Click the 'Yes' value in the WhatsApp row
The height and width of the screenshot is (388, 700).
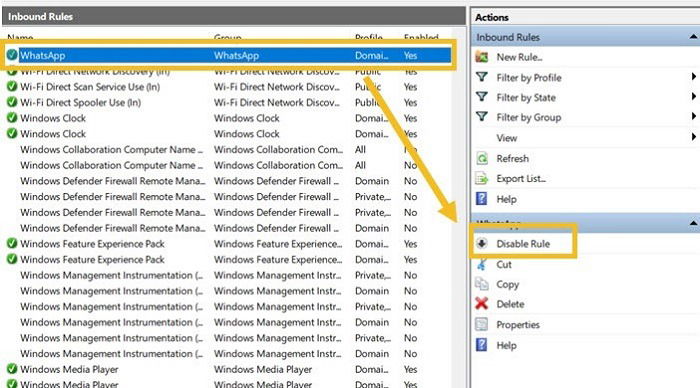pyautogui.click(x=410, y=56)
